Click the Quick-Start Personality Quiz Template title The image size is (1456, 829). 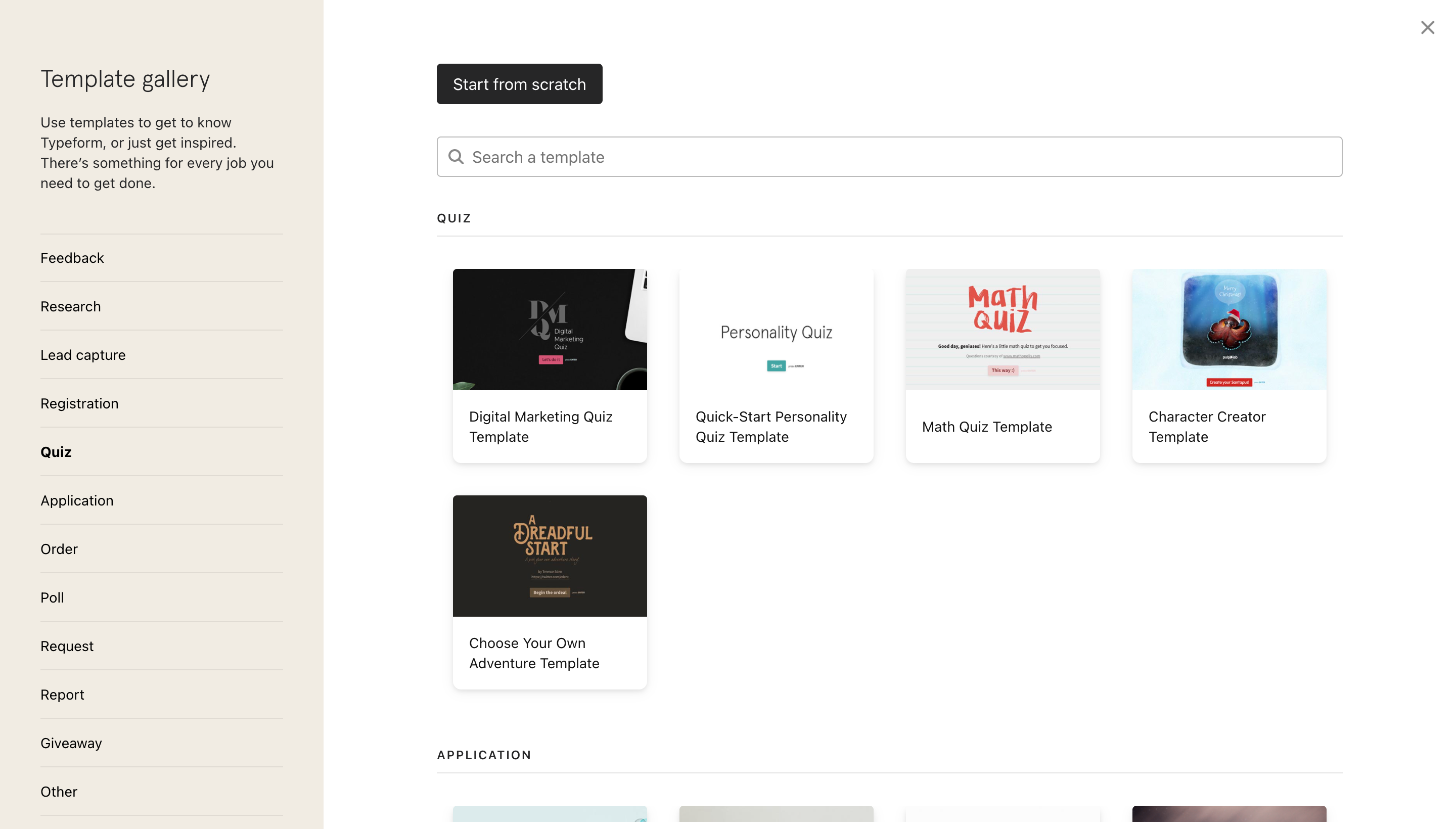[x=771, y=427]
